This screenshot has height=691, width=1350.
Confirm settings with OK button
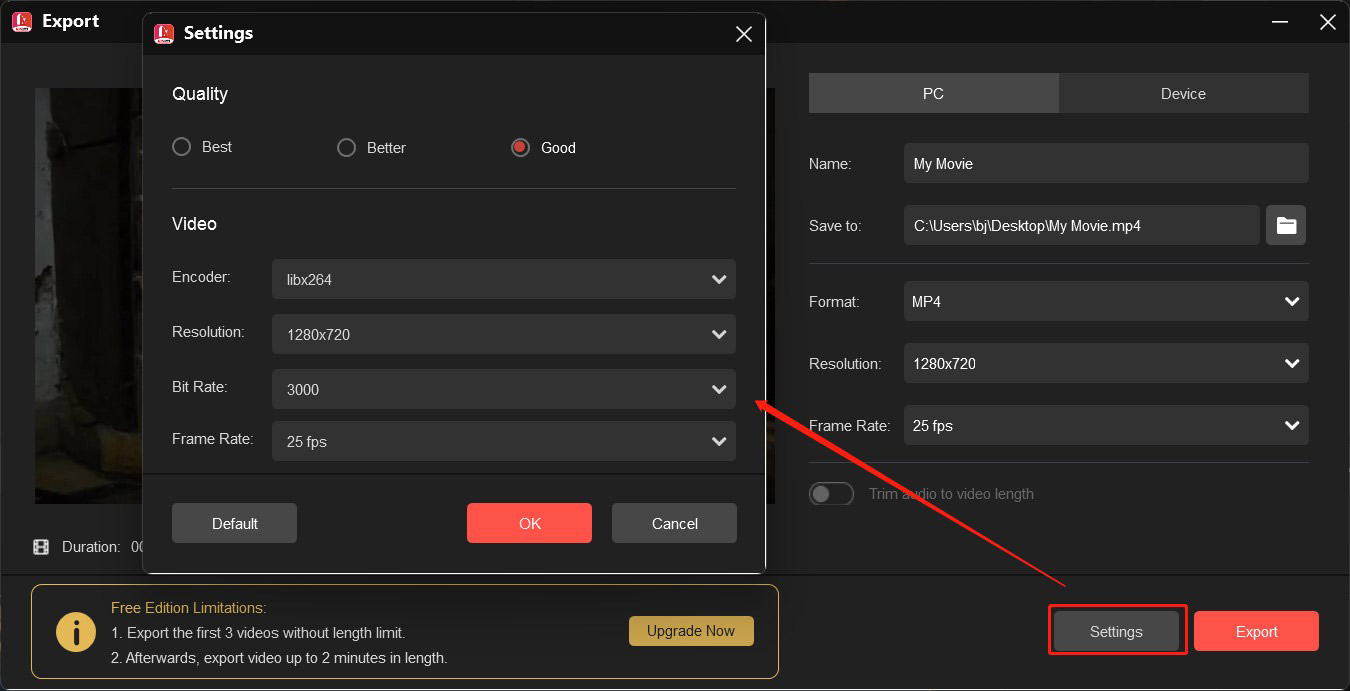click(x=529, y=523)
